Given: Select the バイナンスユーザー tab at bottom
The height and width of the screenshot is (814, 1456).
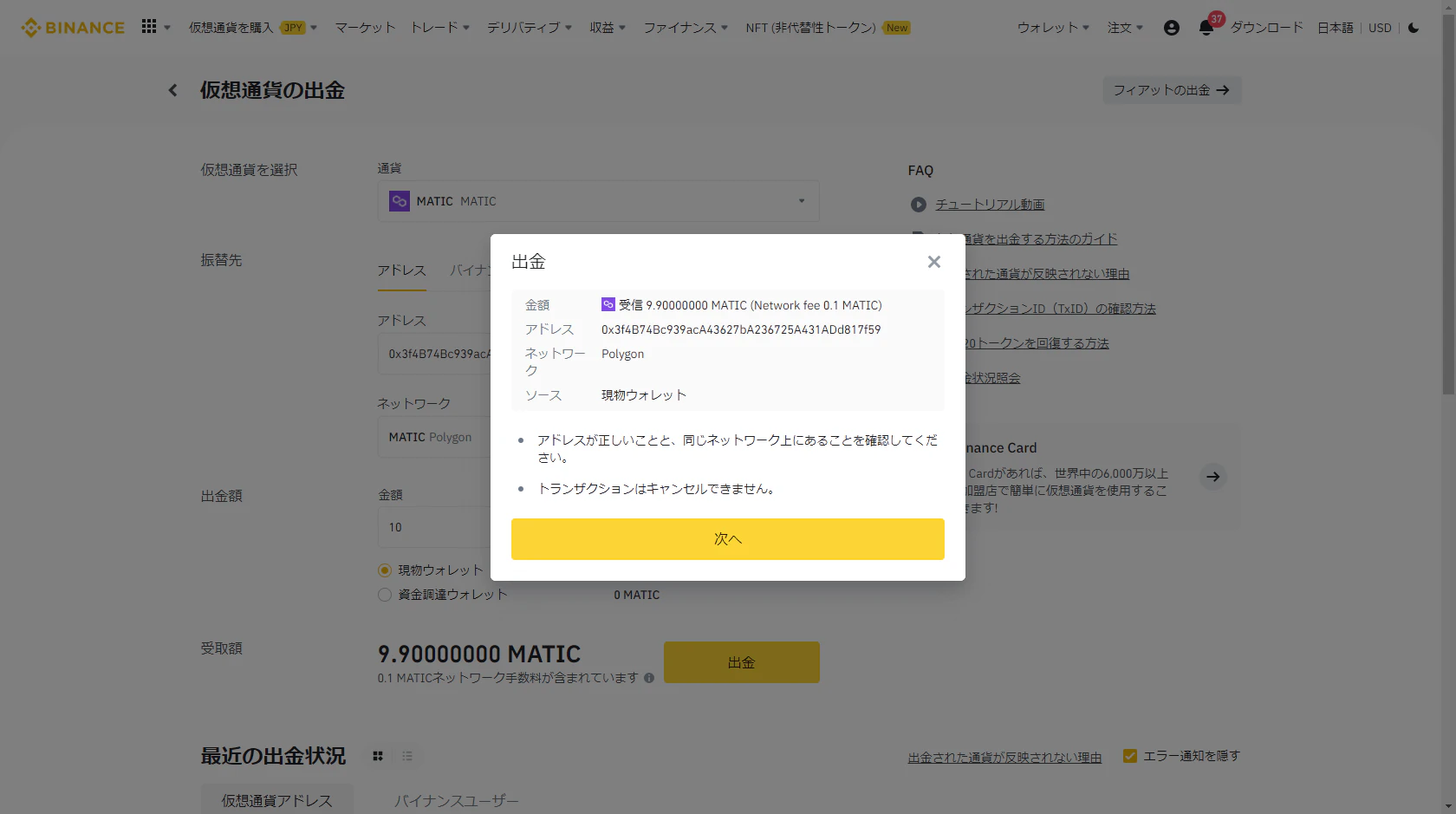Looking at the screenshot, I should tap(457, 801).
